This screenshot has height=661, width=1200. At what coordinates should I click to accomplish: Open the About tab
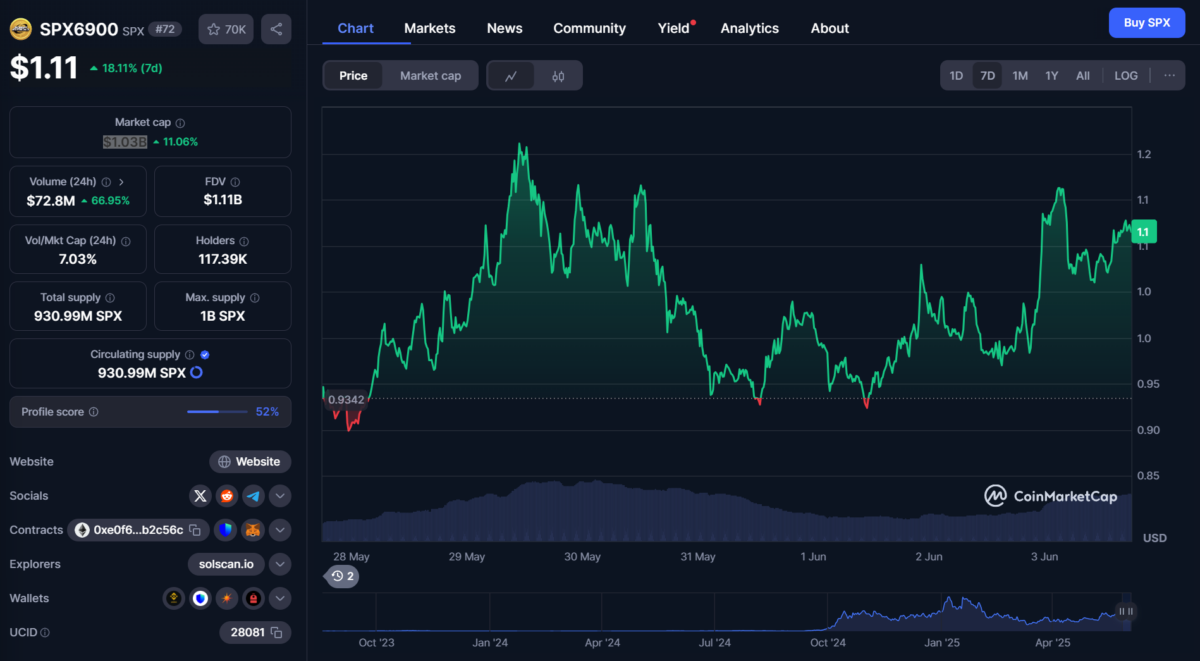(x=830, y=28)
